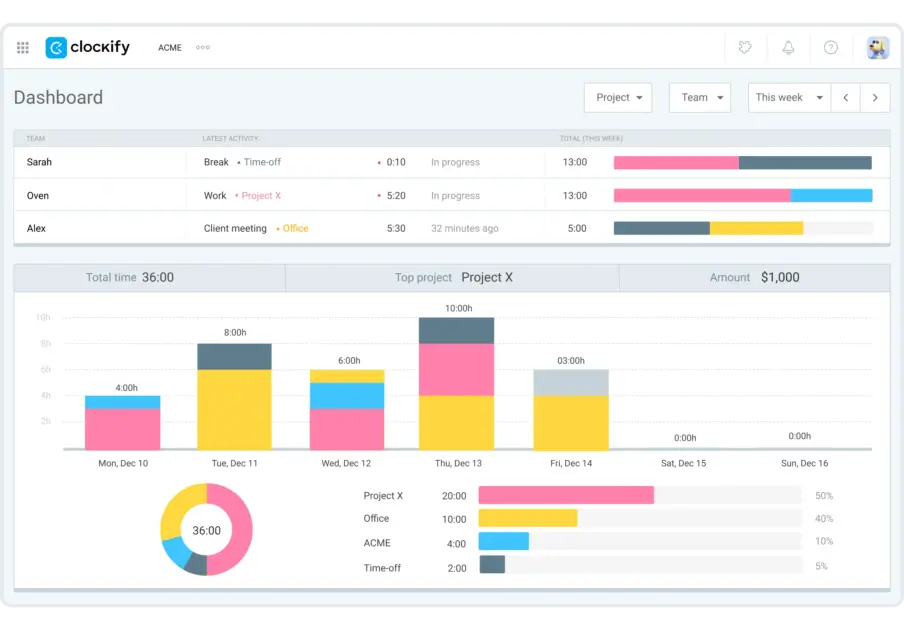904x630 pixels.
Task: Click the Clockify logo
Action: point(88,47)
